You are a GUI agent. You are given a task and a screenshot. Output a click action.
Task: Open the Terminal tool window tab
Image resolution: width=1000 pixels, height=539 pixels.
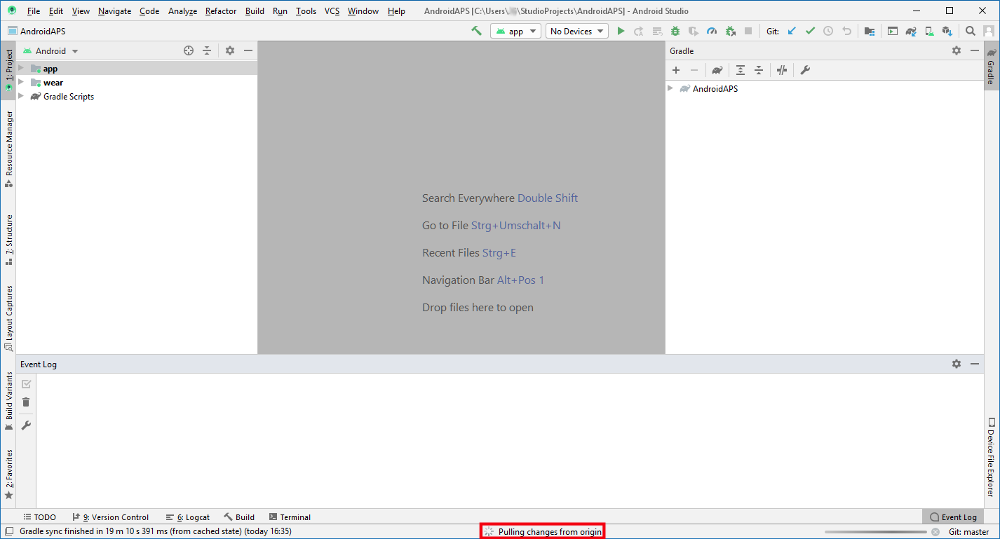tap(290, 517)
